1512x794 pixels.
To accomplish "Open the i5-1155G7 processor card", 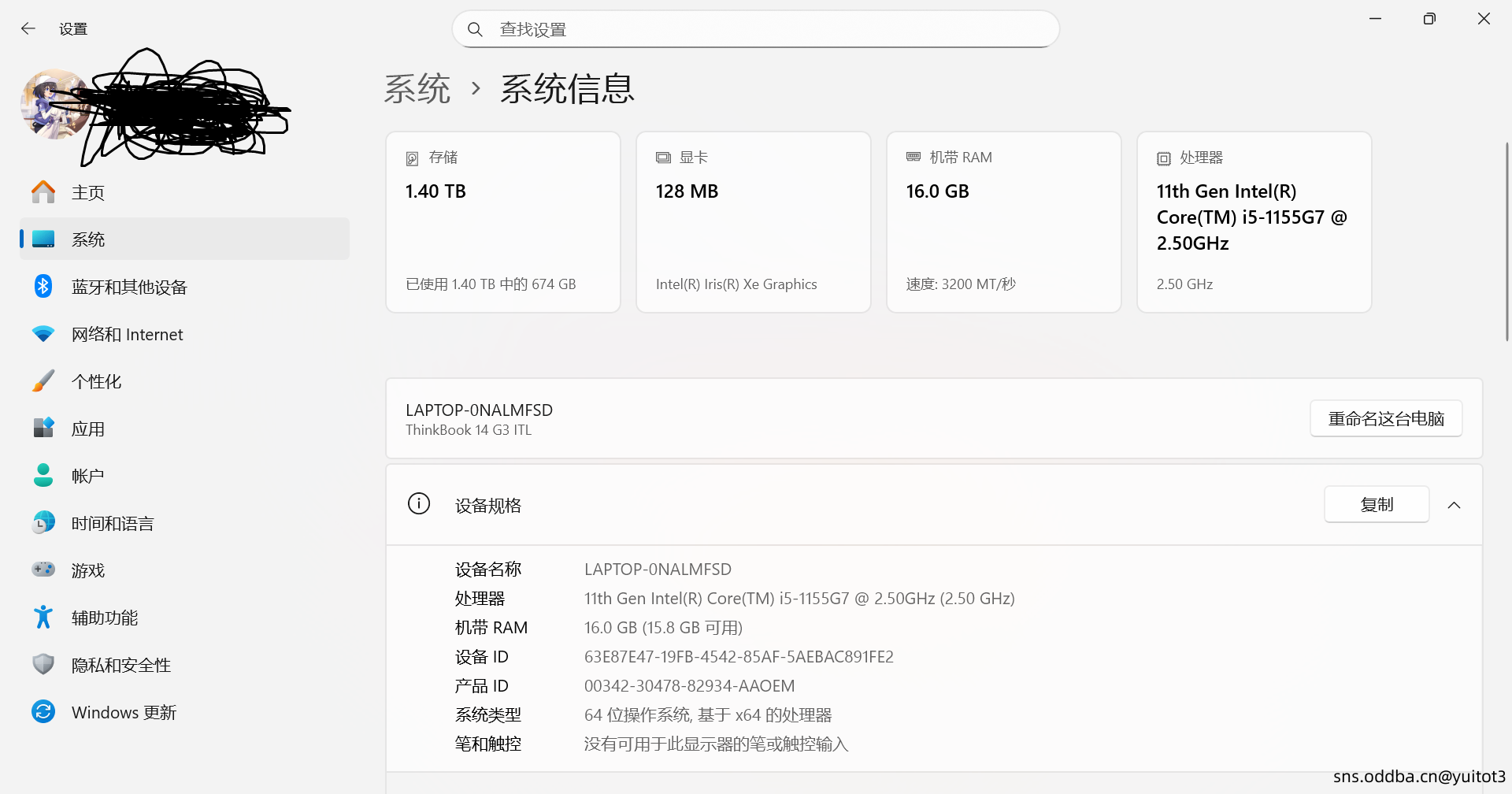I will (1254, 222).
